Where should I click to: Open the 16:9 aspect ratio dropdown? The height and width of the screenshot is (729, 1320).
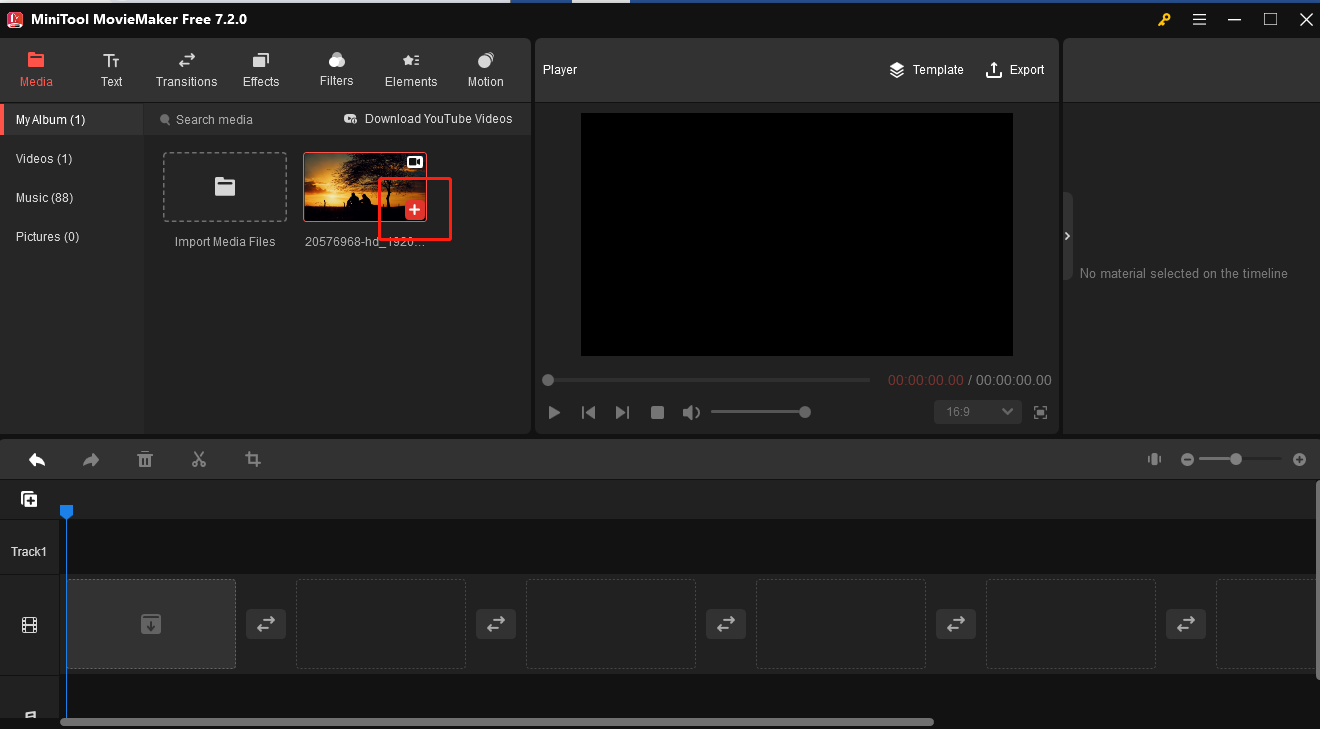tap(978, 412)
